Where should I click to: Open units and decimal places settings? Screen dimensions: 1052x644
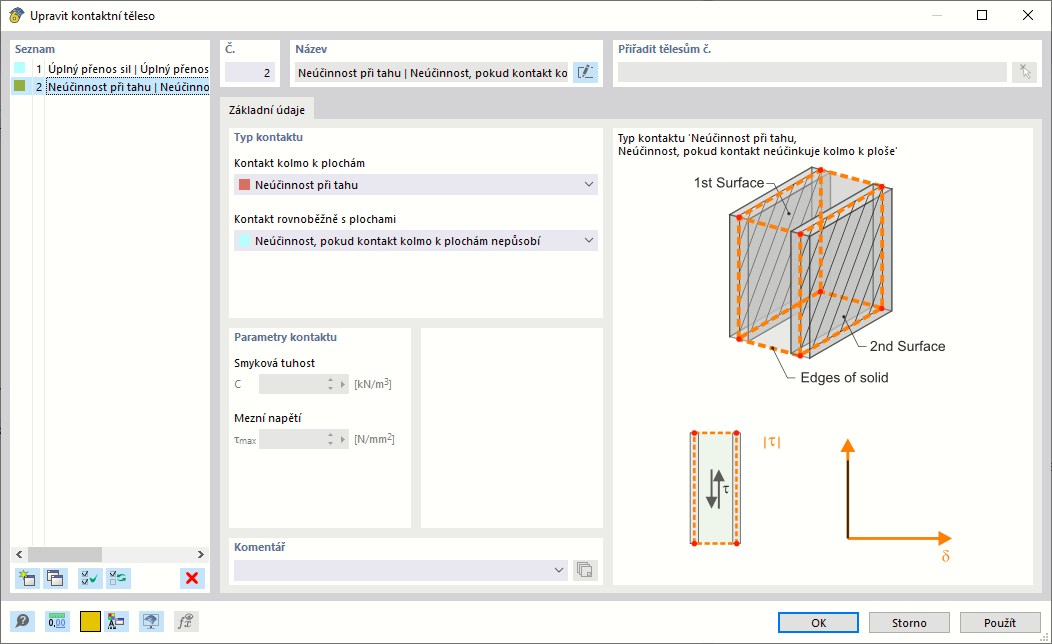pyautogui.click(x=58, y=622)
